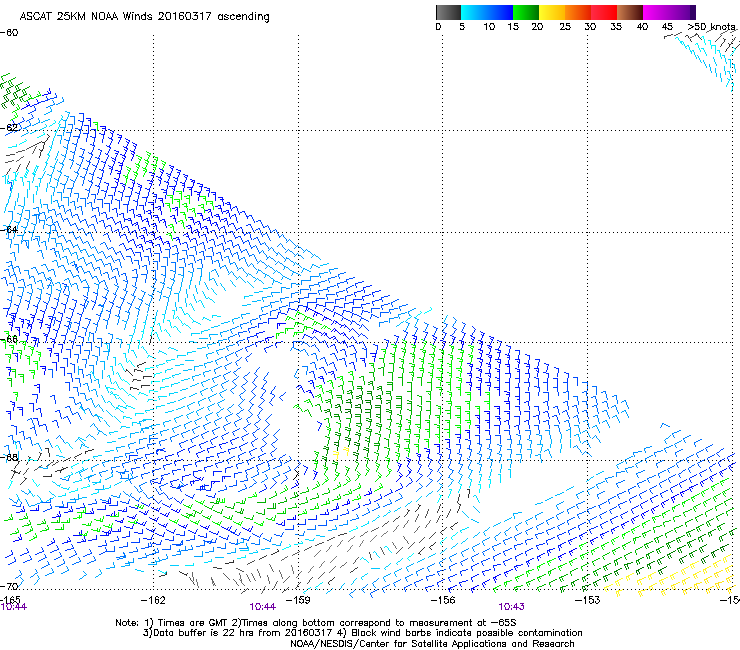The height and width of the screenshot is (650, 740).
Task: Click the latitude label -60
Action: pyautogui.click(x=9, y=33)
